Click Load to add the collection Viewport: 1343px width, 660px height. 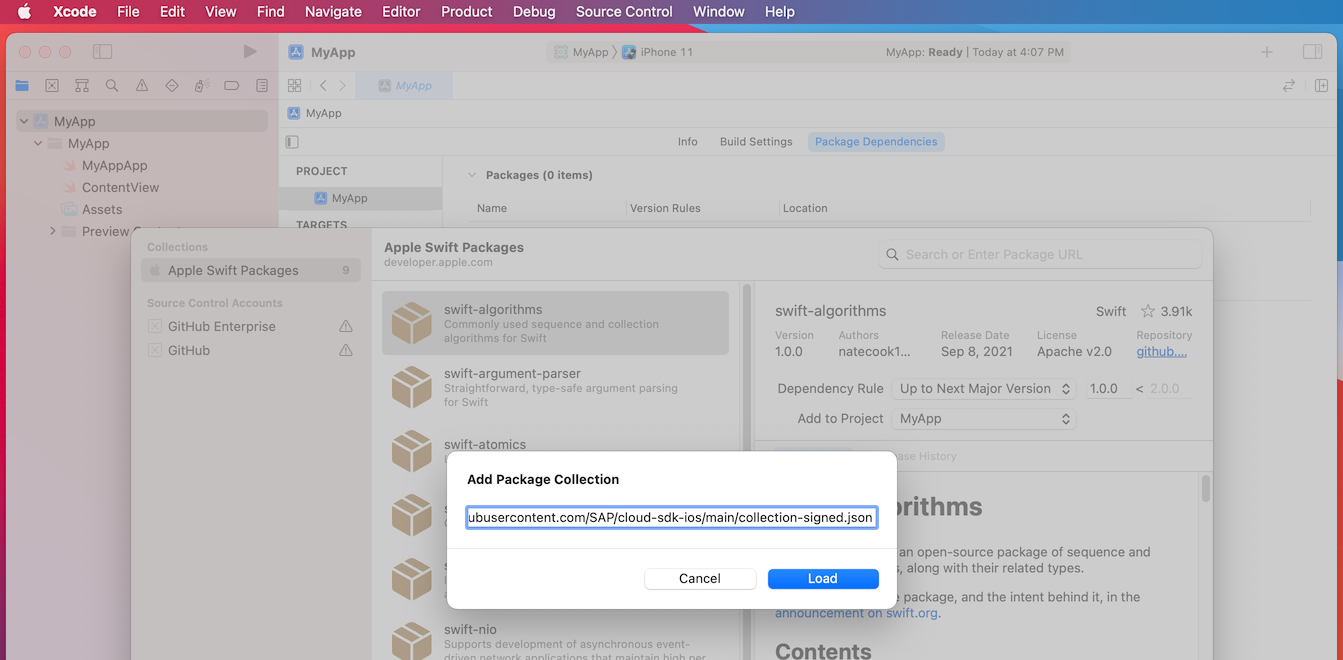[823, 578]
